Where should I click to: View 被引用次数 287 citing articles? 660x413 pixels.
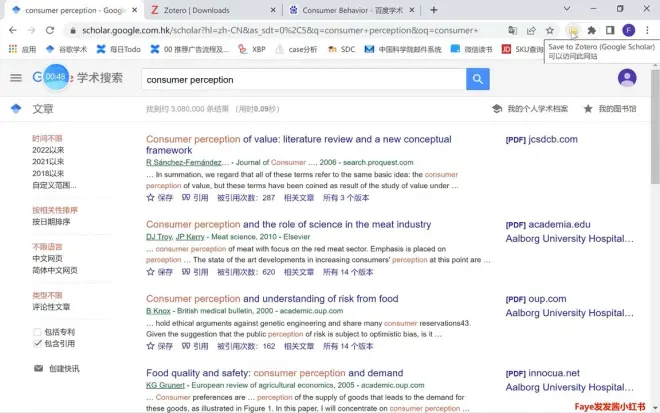246,198
